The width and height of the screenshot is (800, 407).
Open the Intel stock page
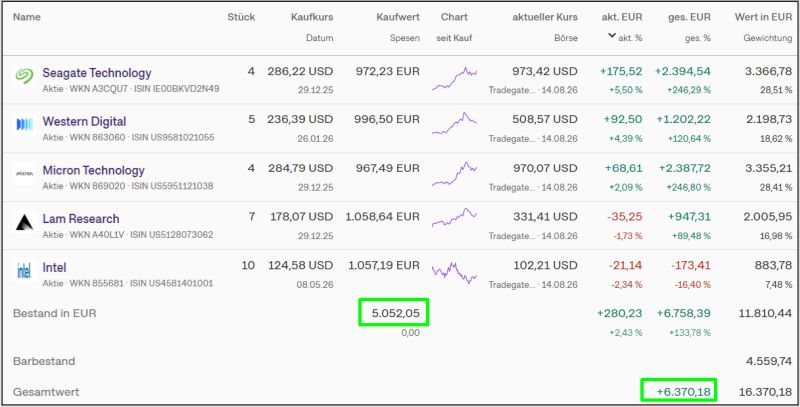(55, 267)
